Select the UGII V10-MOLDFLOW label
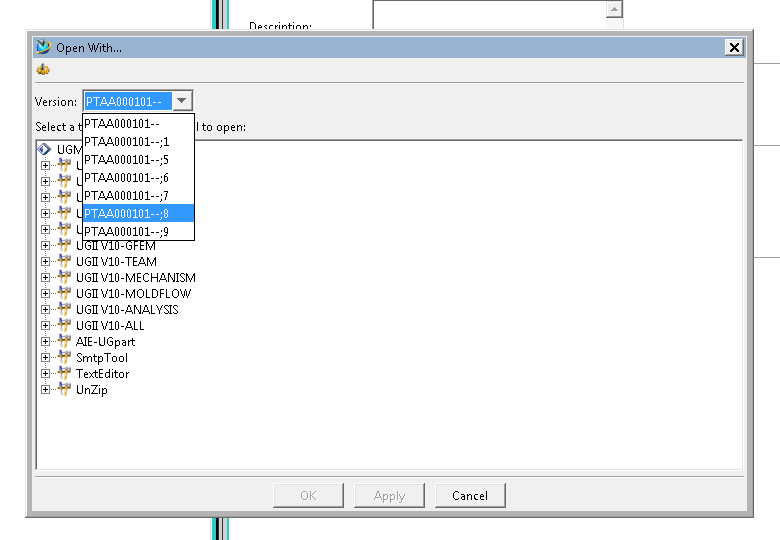This screenshot has height=540, width=780. pos(134,293)
